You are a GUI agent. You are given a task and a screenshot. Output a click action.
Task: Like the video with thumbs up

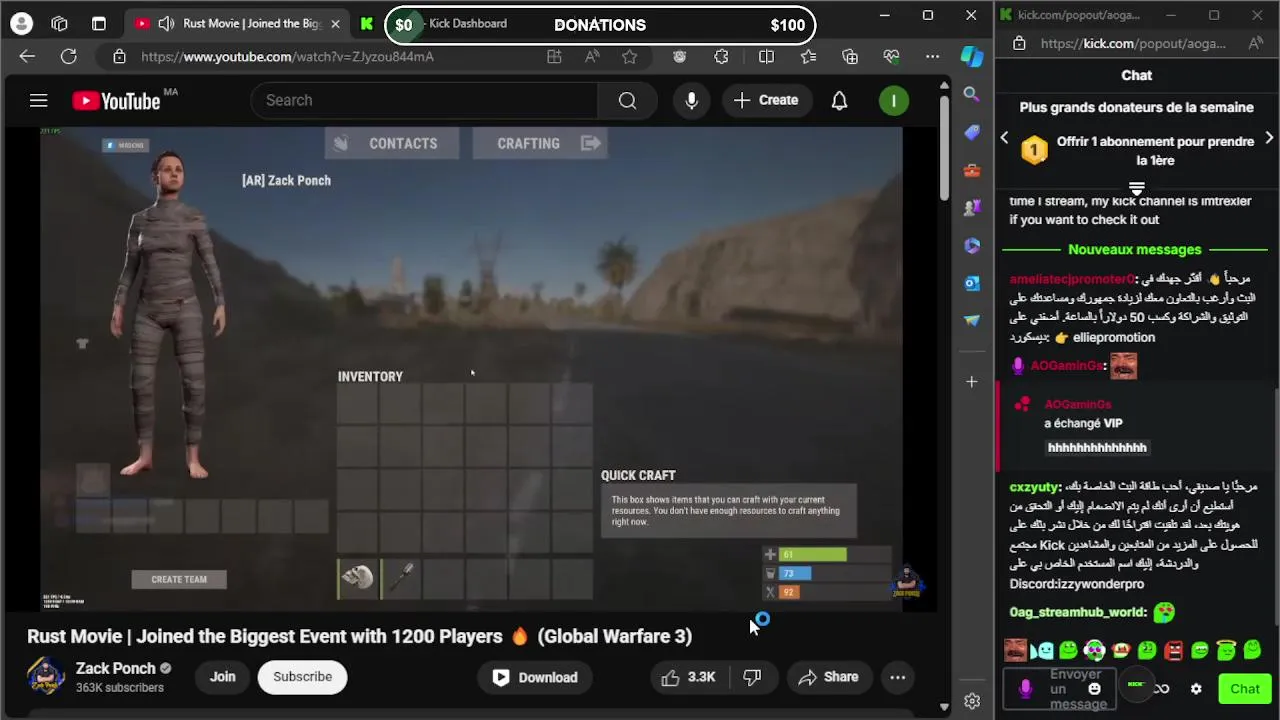tap(687, 677)
